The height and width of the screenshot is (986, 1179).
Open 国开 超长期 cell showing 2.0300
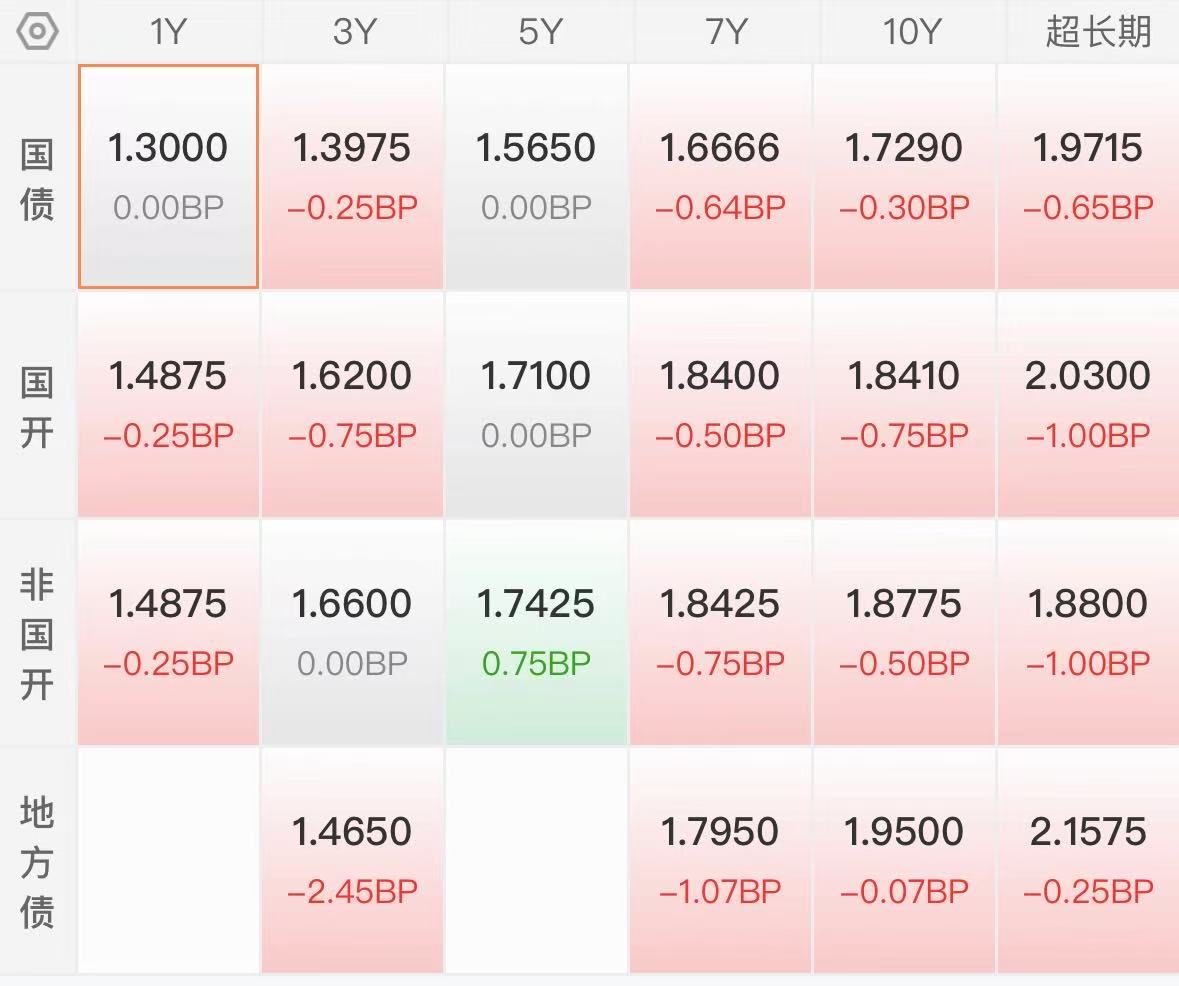tap(1088, 404)
